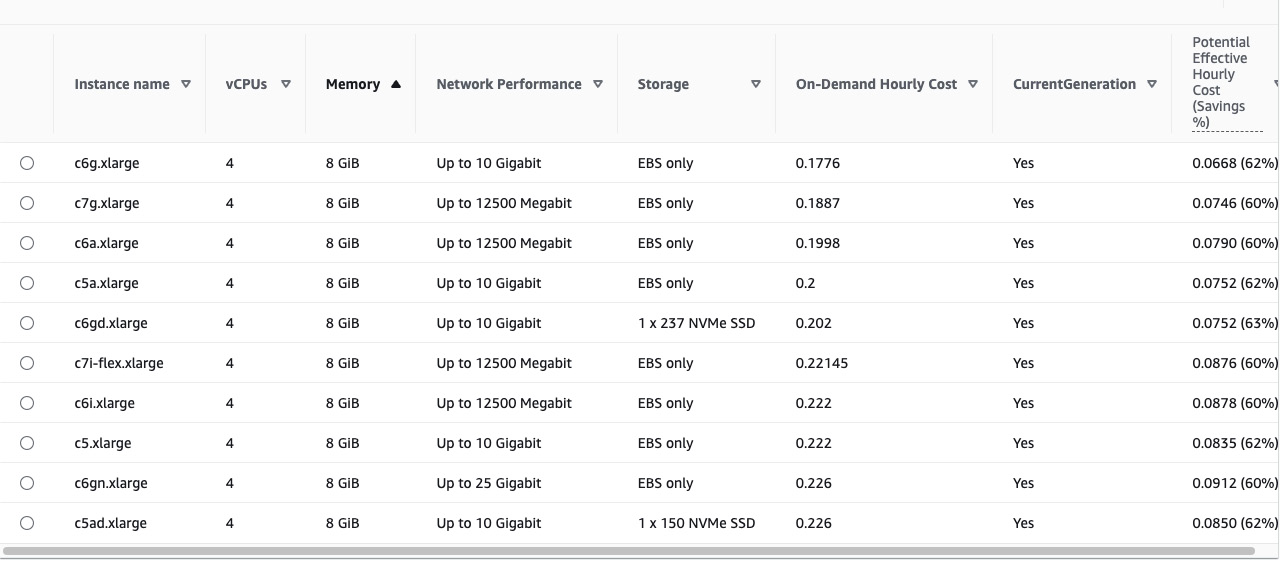The image size is (1288, 575).
Task: Click the Memory ascending sort arrow
Action: (x=396, y=85)
